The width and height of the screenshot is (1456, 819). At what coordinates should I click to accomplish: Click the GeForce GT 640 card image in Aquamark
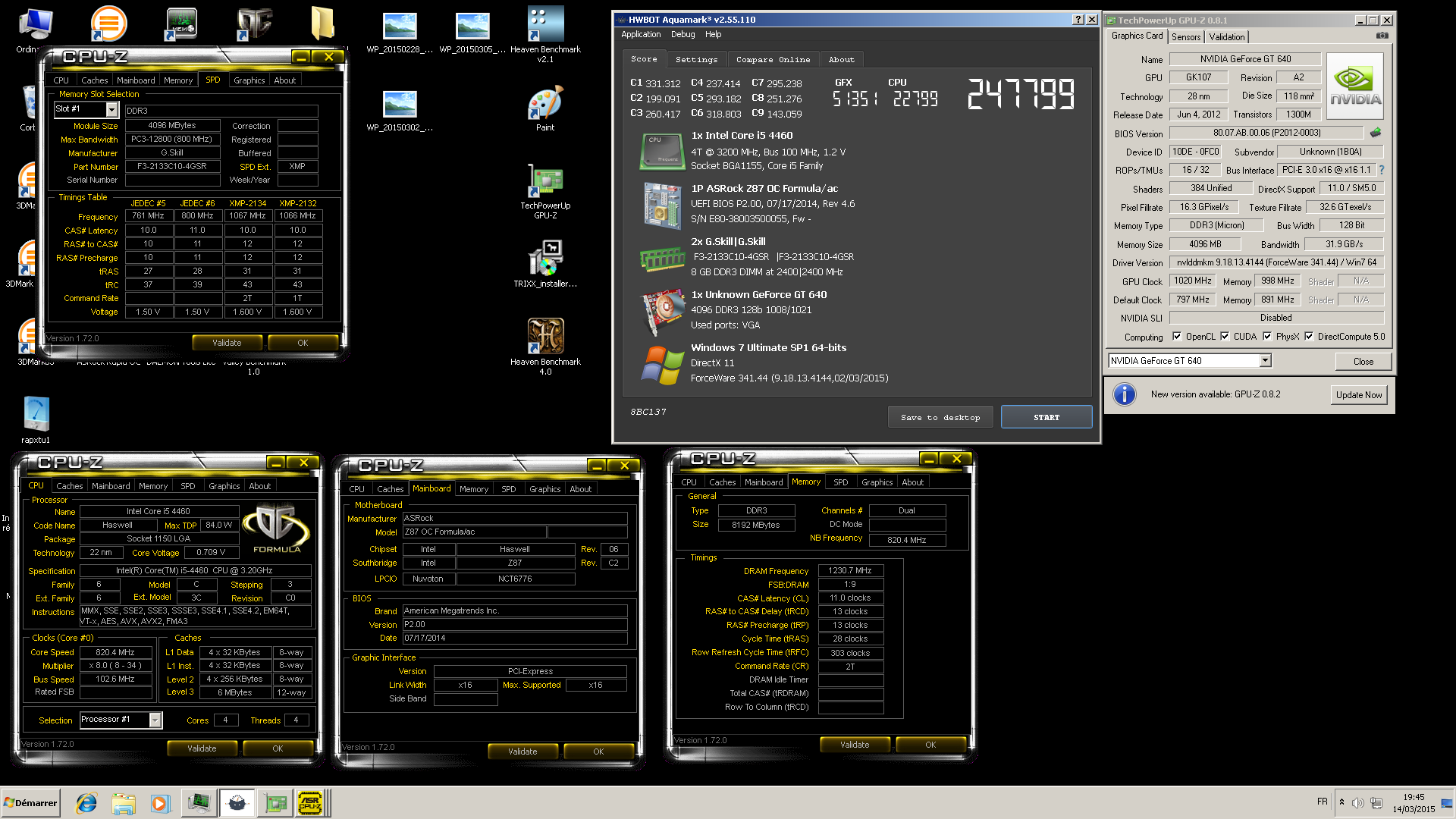tap(662, 310)
